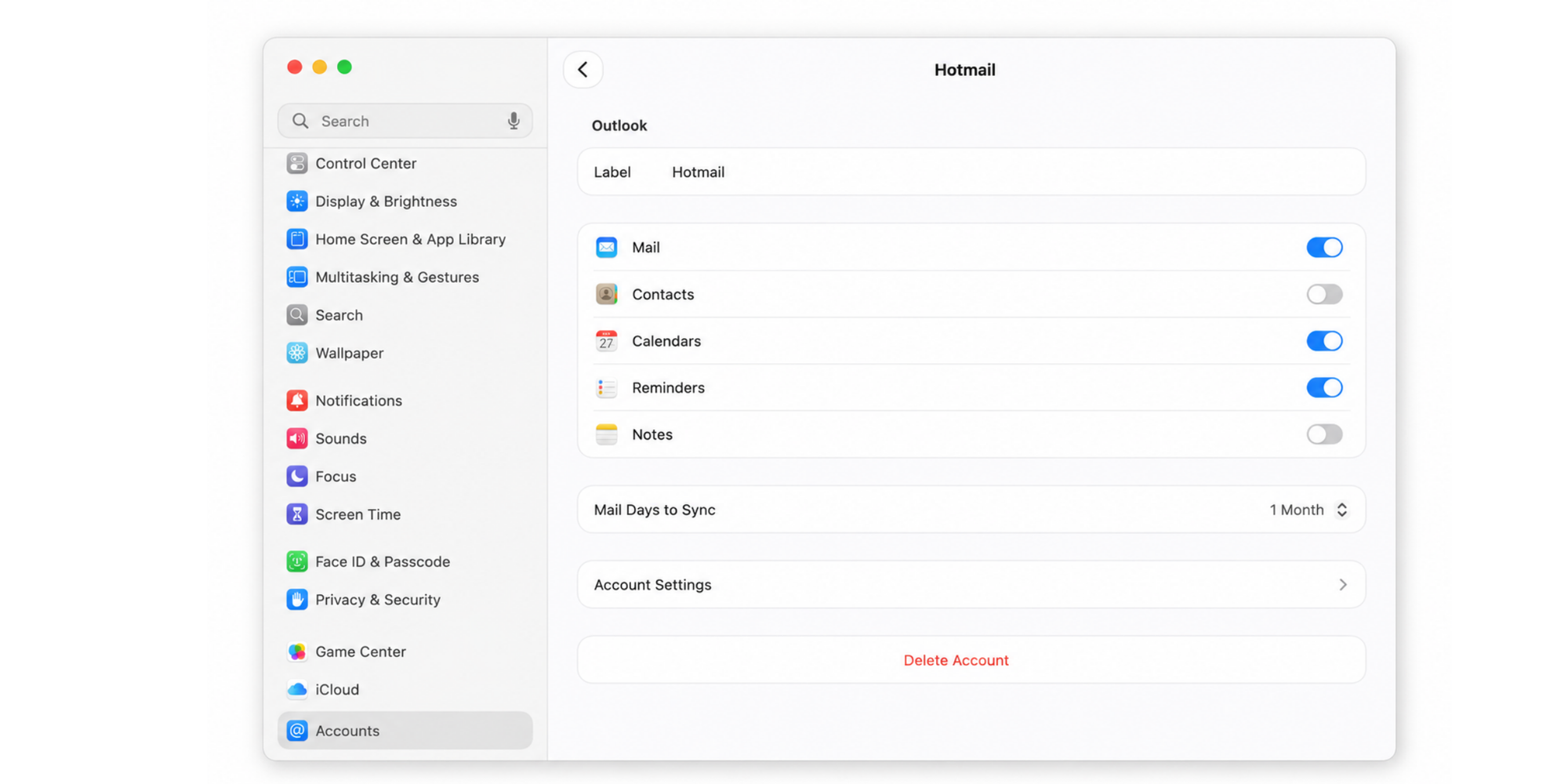Click the Sounds speaker icon
This screenshot has width=1568, height=784.
[297, 438]
